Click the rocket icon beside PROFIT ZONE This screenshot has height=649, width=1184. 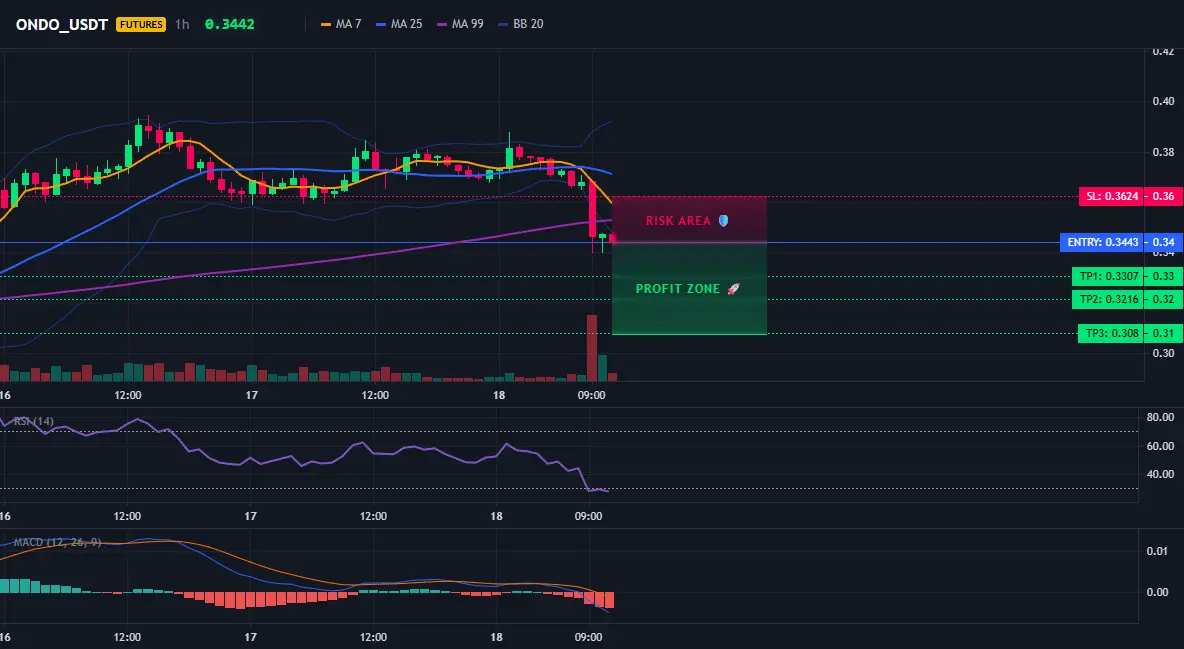(x=733, y=289)
